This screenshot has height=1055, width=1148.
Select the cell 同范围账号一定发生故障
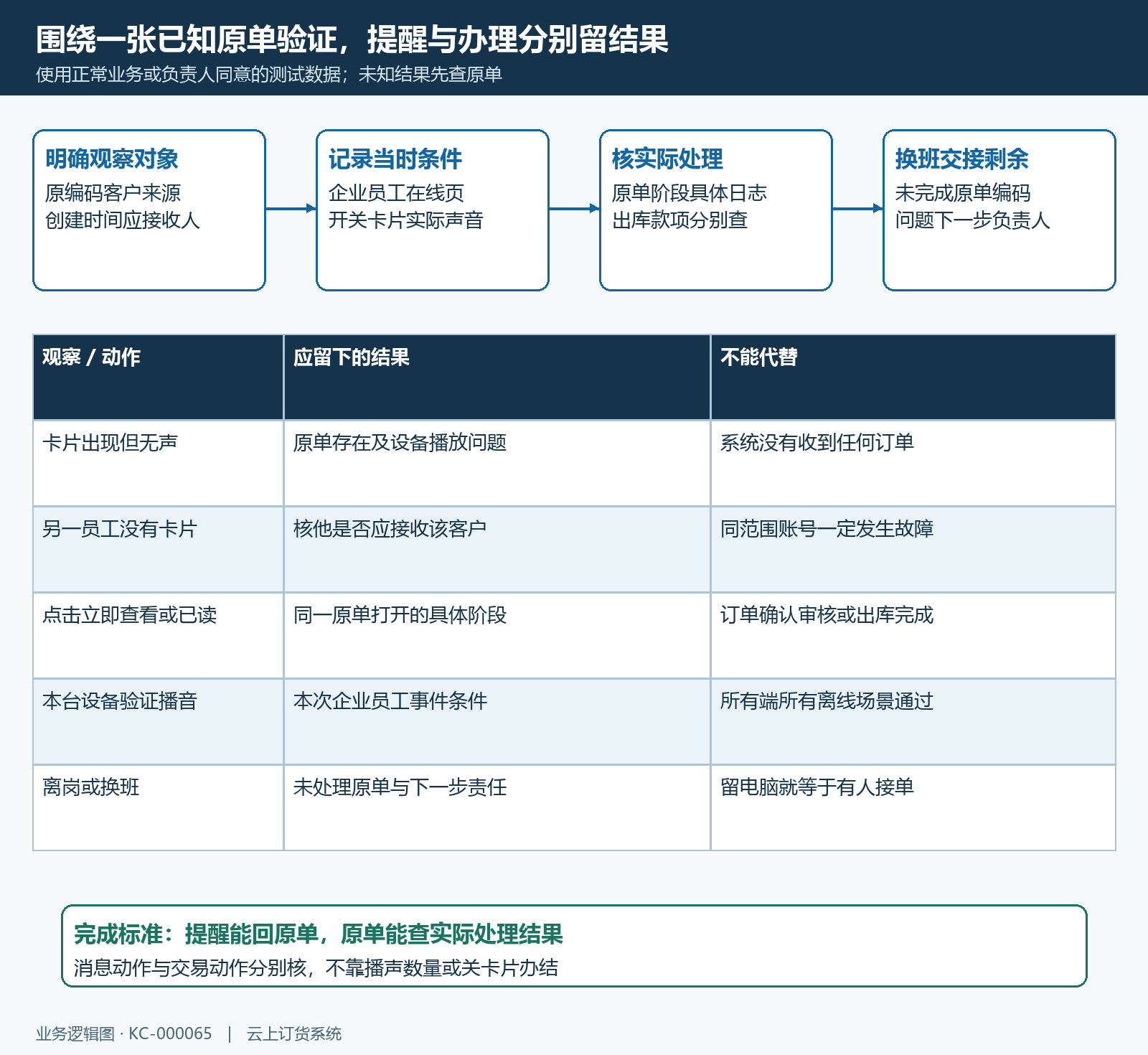(913, 549)
